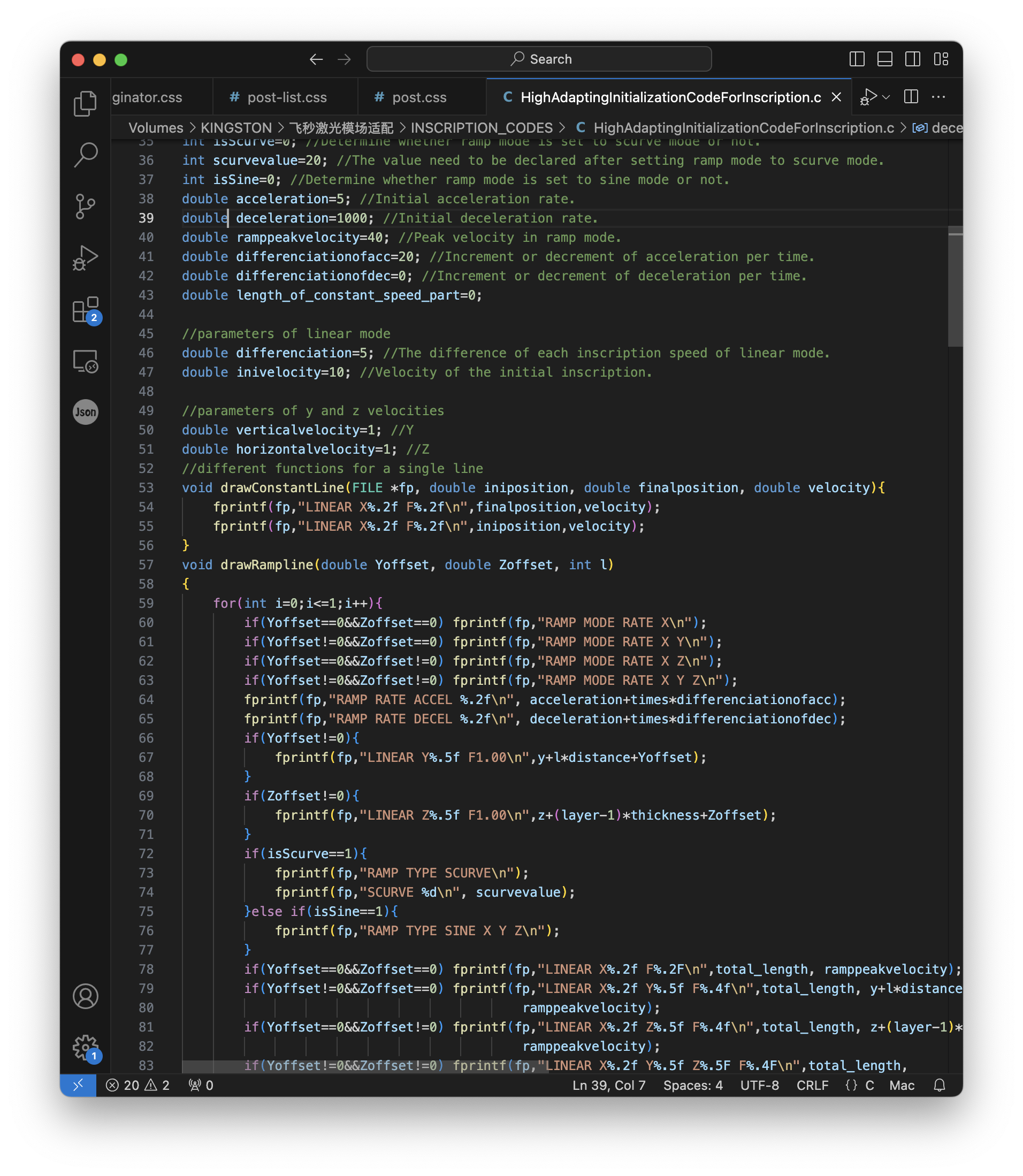Open the Json extension panel
Image resolution: width=1023 pixels, height=1176 pixels.
click(x=85, y=412)
